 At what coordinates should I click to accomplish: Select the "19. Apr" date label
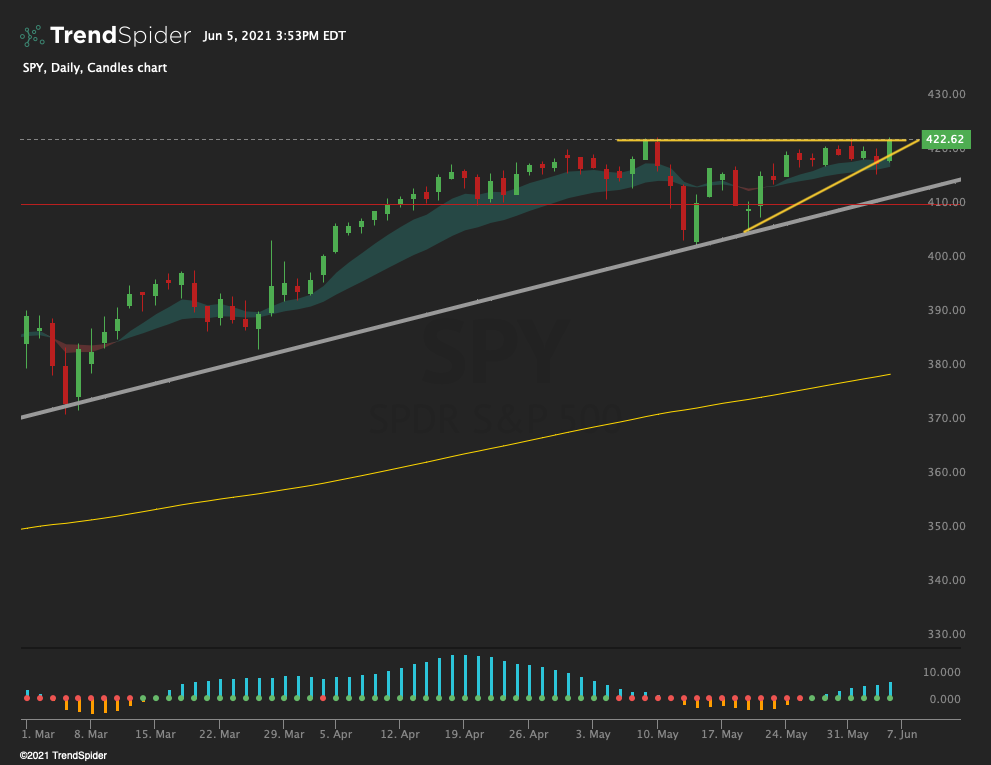[x=465, y=734]
